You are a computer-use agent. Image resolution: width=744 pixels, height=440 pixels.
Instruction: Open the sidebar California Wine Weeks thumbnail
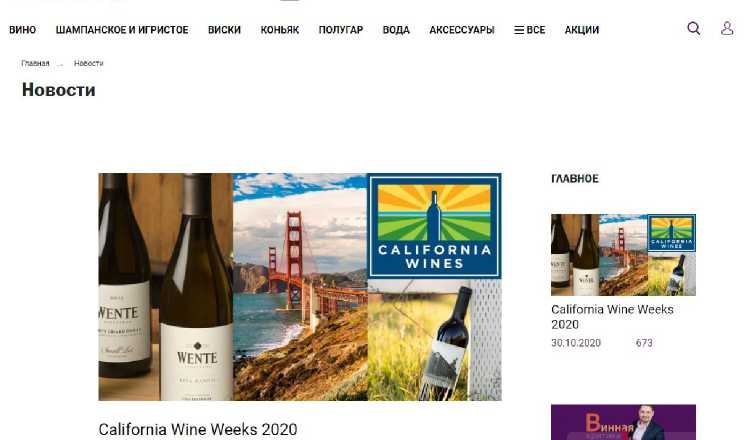[623, 255]
